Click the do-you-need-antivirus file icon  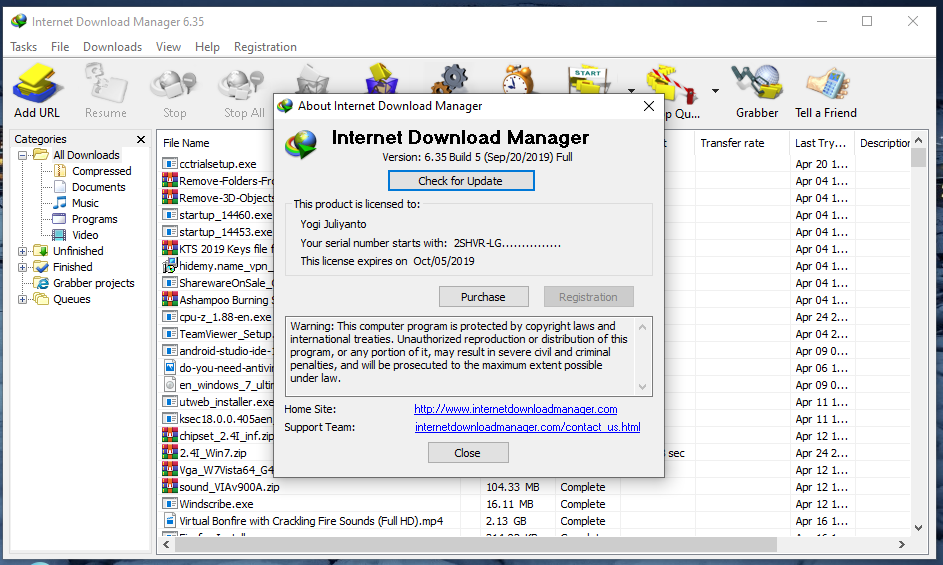click(170, 368)
